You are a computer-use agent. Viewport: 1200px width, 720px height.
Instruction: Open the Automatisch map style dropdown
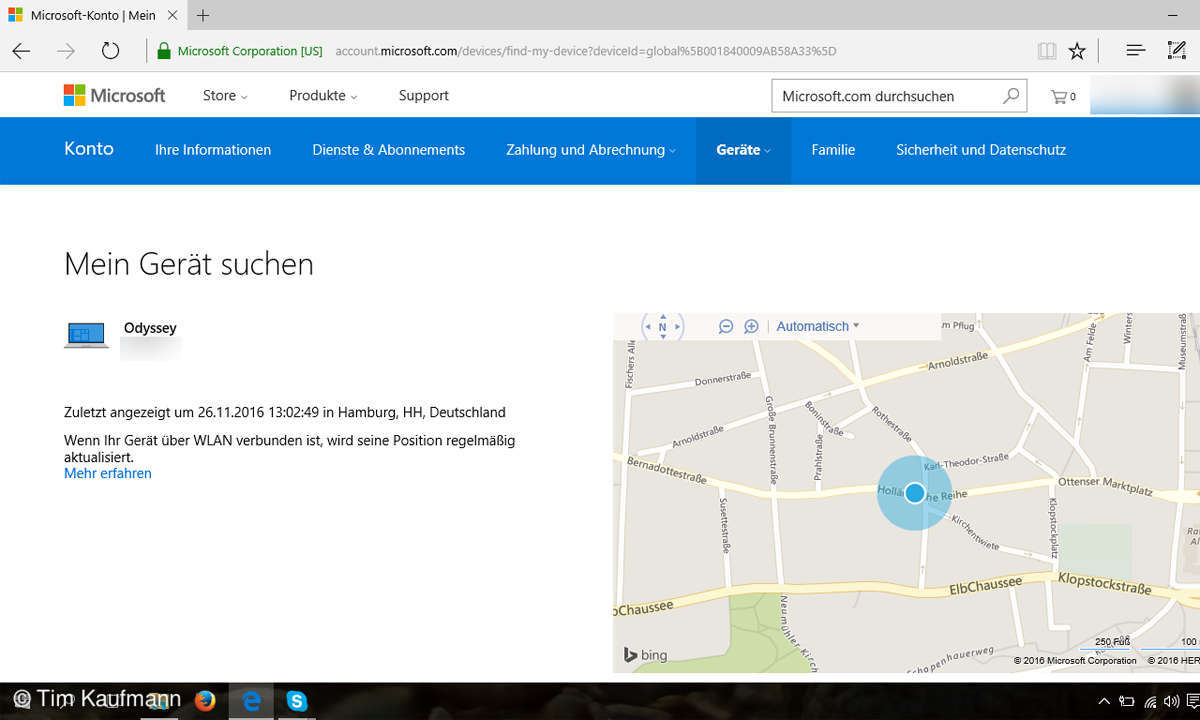pos(818,326)
